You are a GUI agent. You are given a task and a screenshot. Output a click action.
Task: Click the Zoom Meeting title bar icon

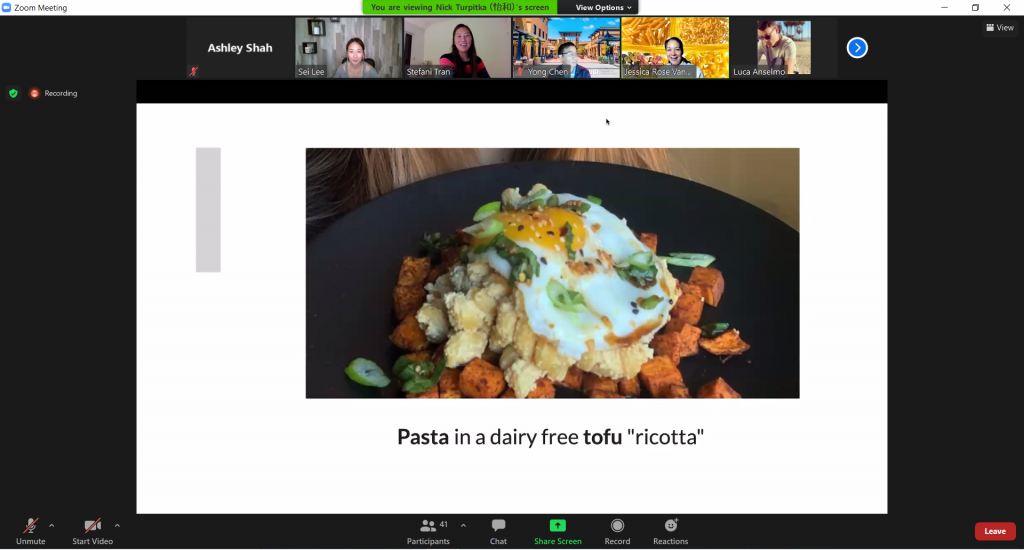[x=7, y=7]
